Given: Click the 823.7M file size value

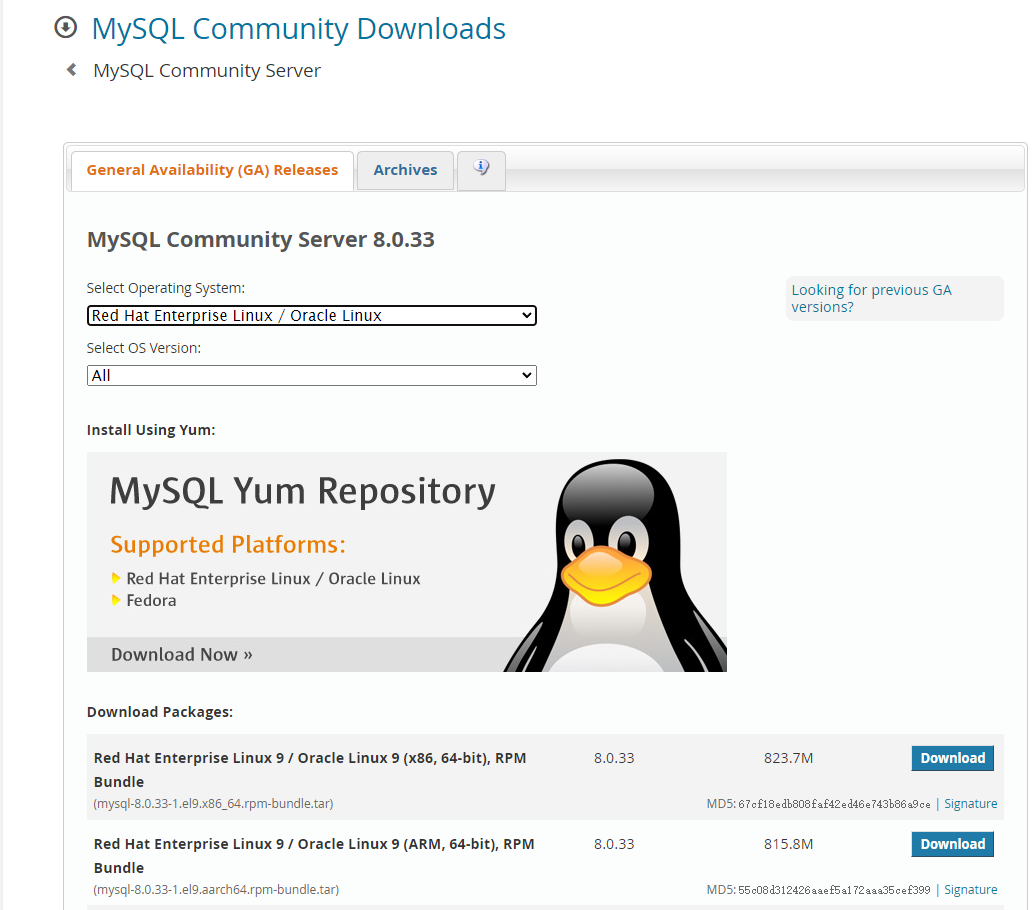Looking at the screenshot, I should tap(789, 758).
